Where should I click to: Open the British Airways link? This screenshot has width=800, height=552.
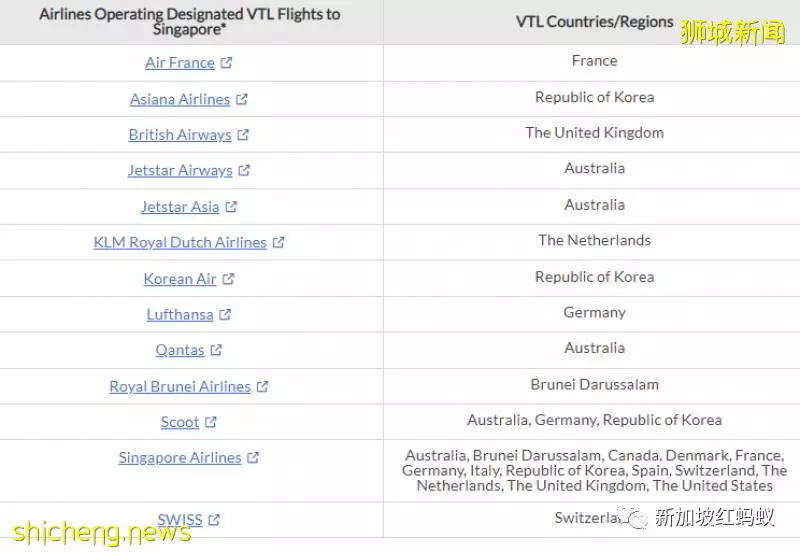pos(180,135)
